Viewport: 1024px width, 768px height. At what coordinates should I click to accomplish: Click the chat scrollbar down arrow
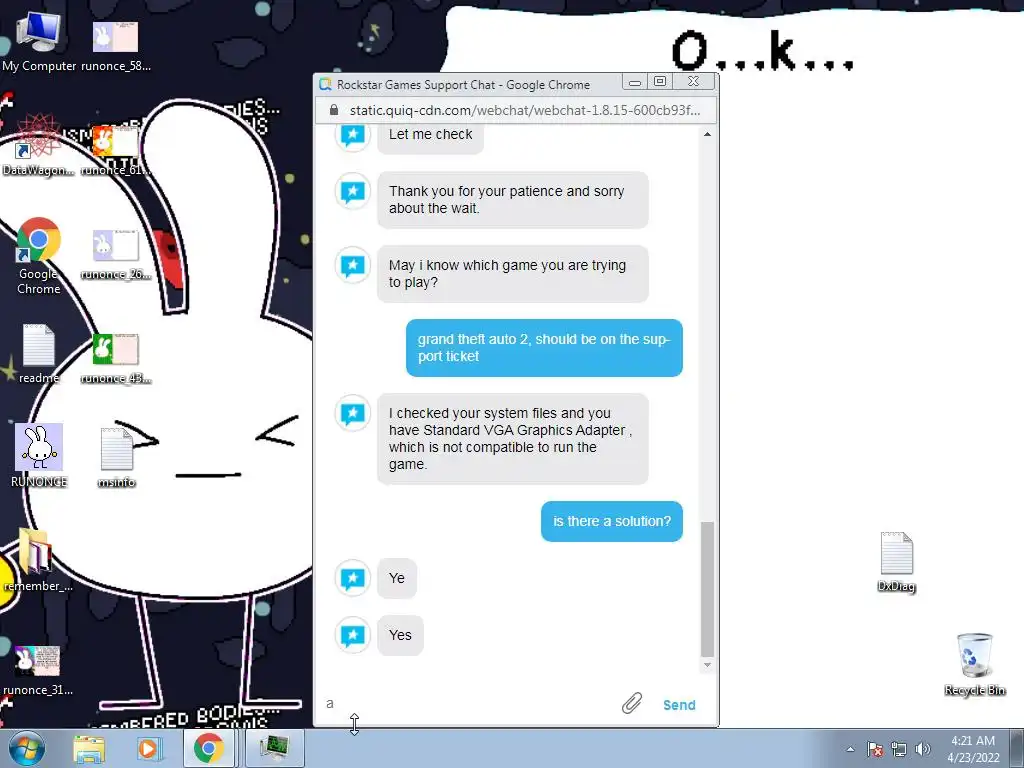[x=707, y=665]
